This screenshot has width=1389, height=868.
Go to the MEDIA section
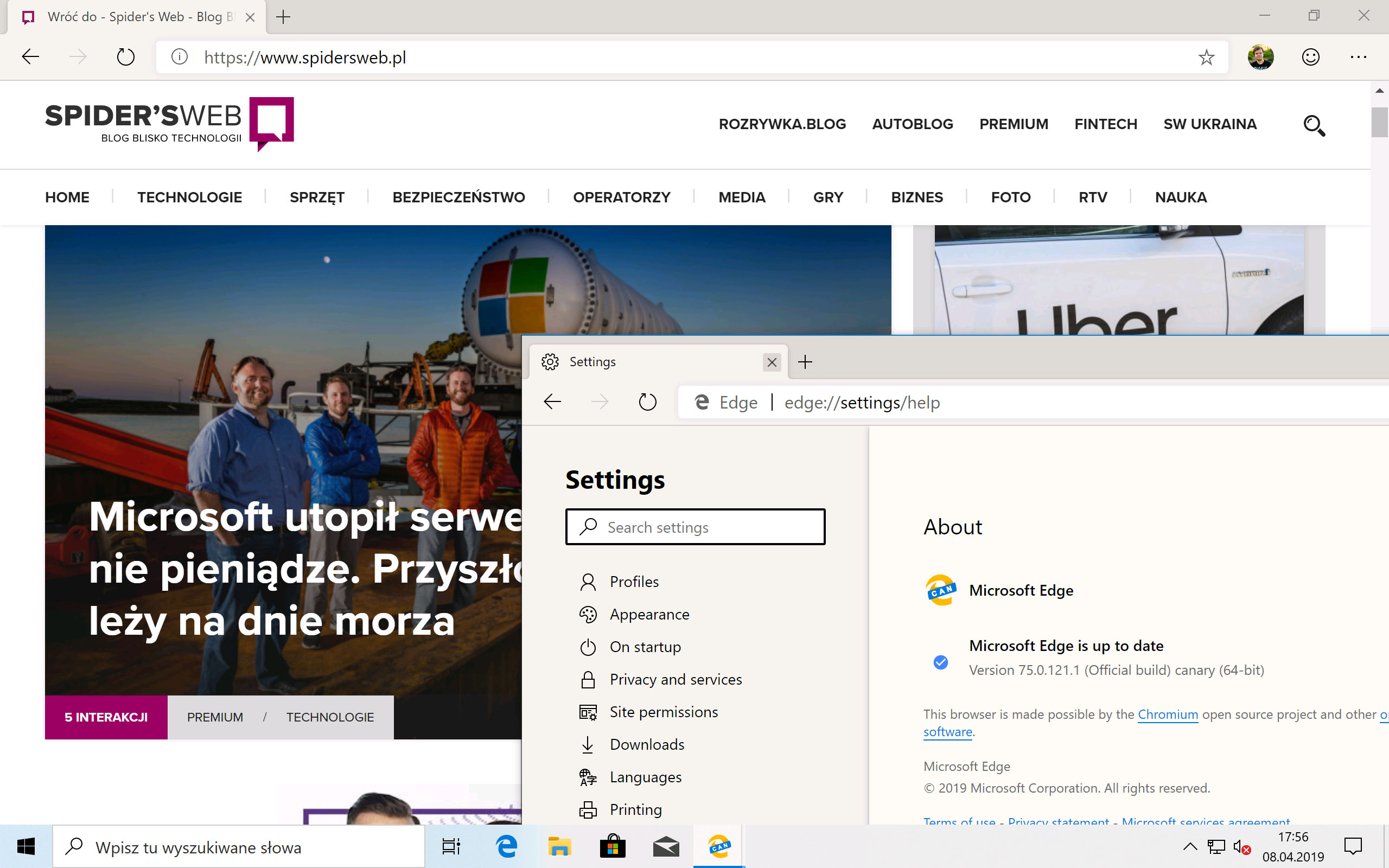[742, 197]
